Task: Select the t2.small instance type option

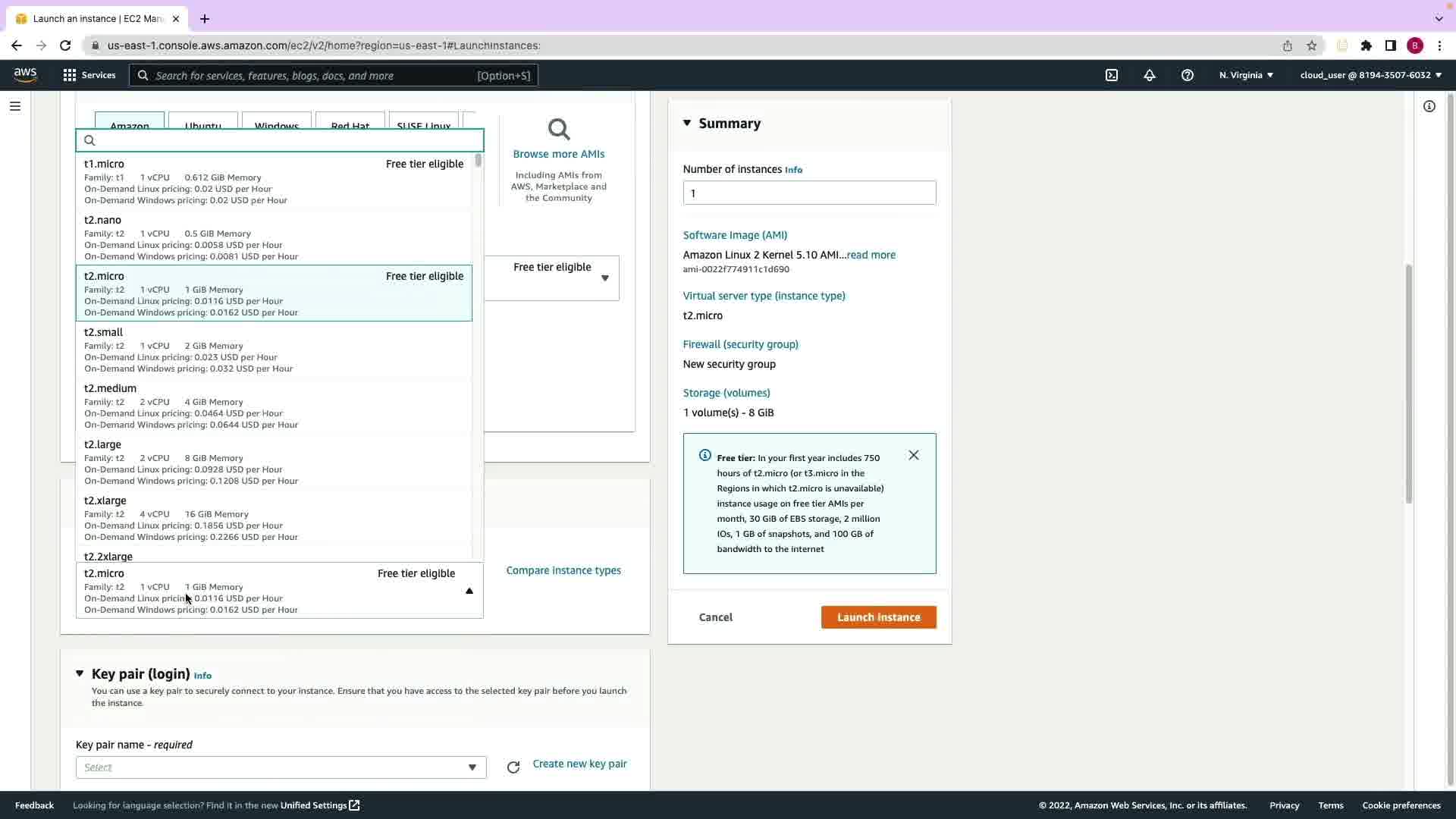Action: tap(273, 350)
